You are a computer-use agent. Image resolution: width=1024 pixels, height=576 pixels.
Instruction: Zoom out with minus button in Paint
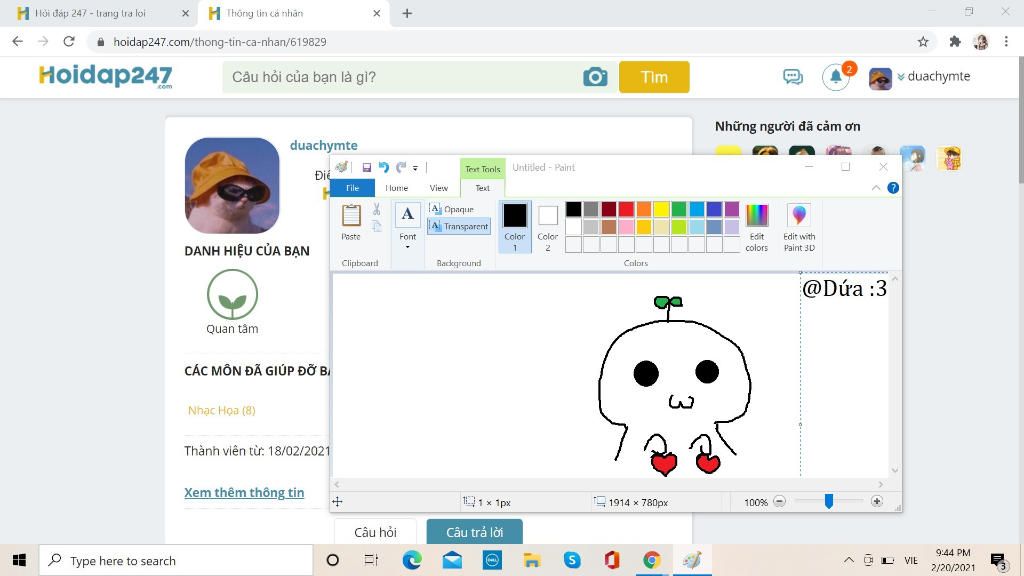(779, 501)
